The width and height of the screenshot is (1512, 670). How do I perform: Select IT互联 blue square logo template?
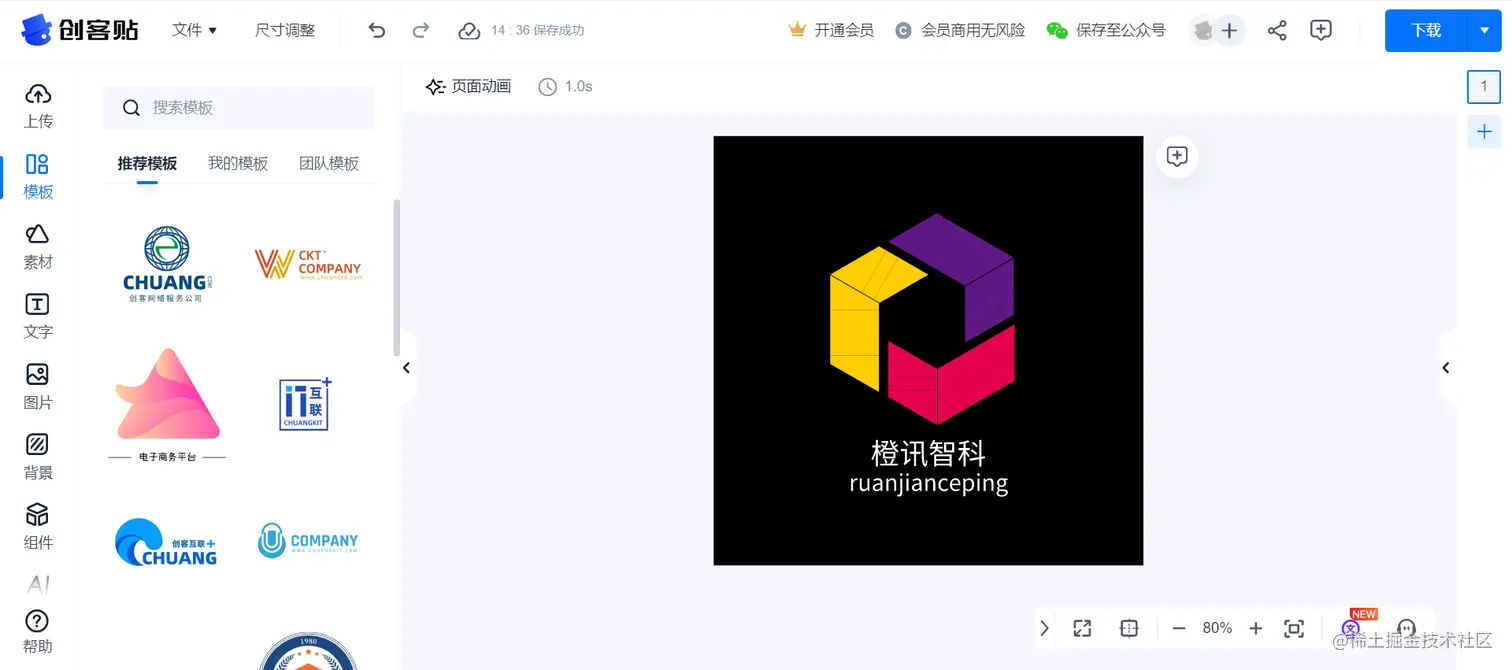point(305,404)
